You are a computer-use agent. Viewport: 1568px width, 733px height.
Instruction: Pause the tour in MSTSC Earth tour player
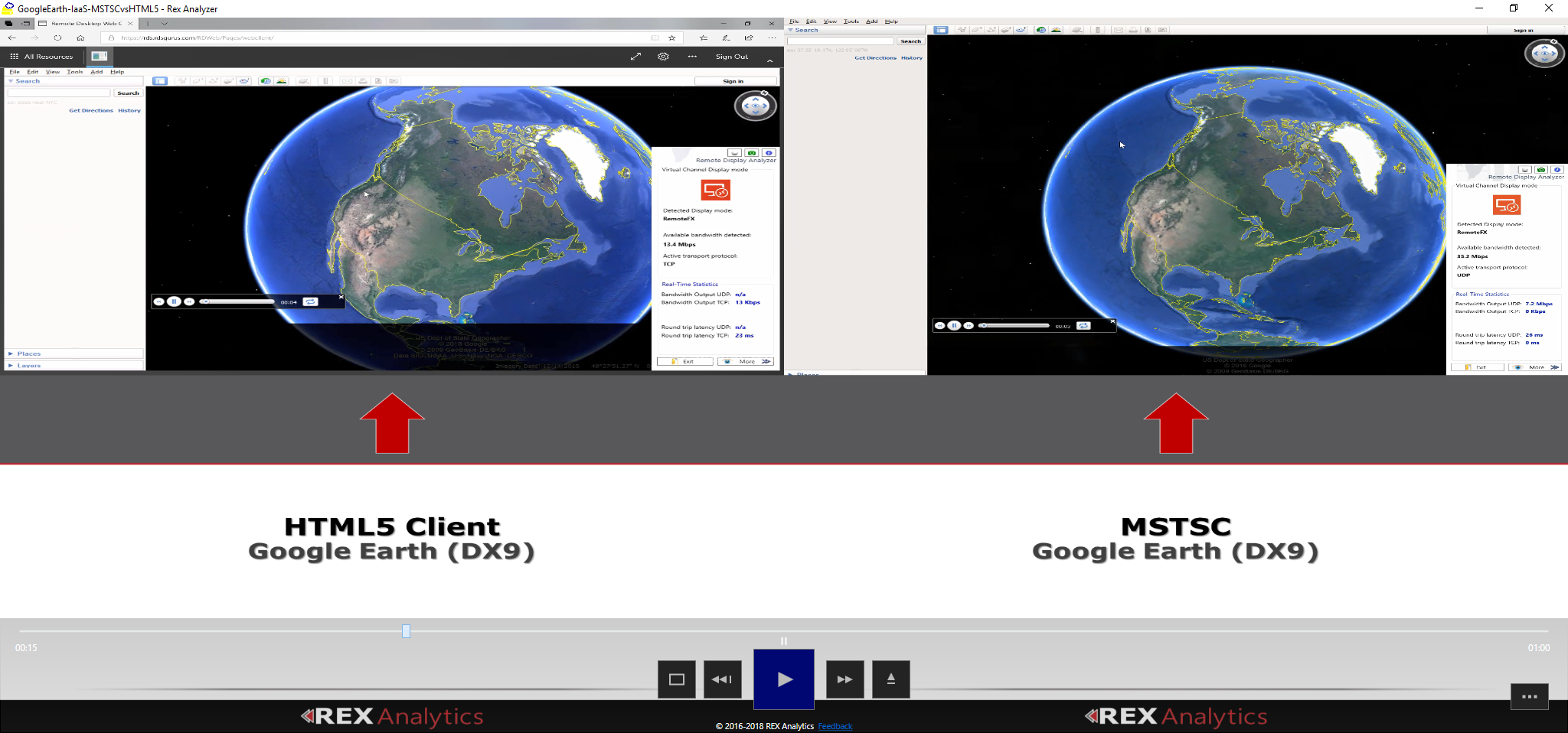tap(954, 326)
